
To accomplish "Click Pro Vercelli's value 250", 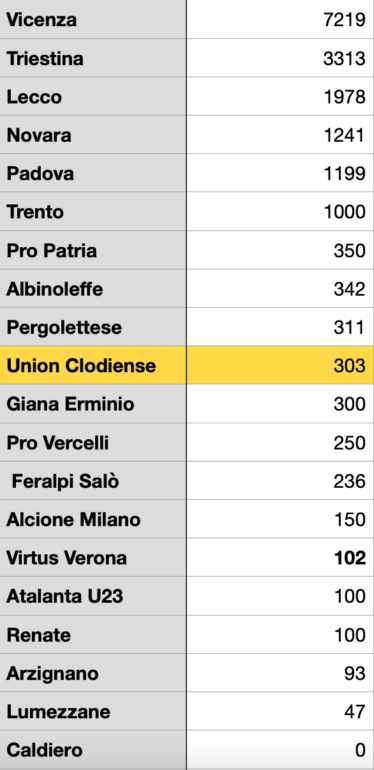I will point(280,442).
